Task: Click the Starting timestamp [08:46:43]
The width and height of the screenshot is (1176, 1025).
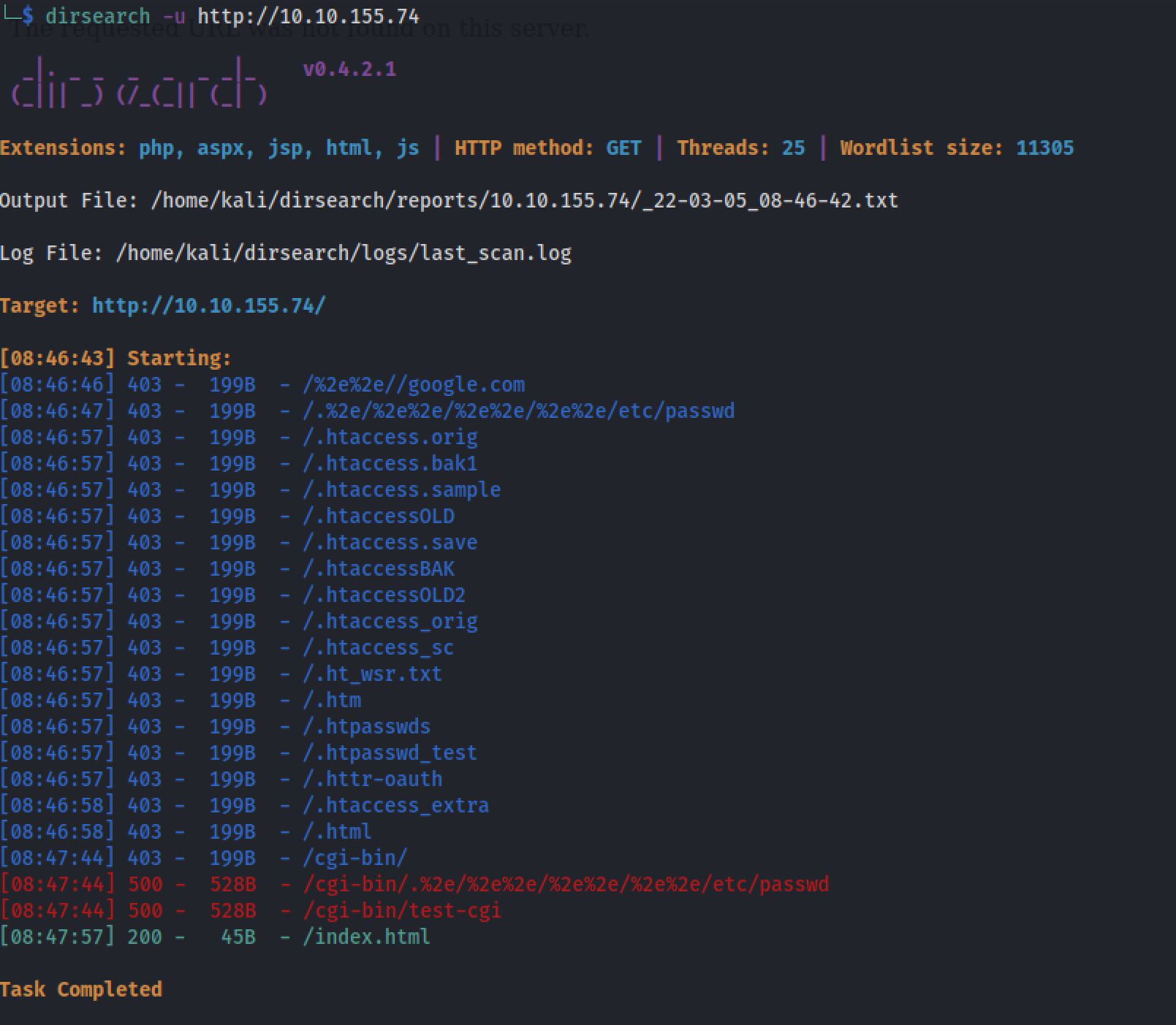Action: [58, 358]
